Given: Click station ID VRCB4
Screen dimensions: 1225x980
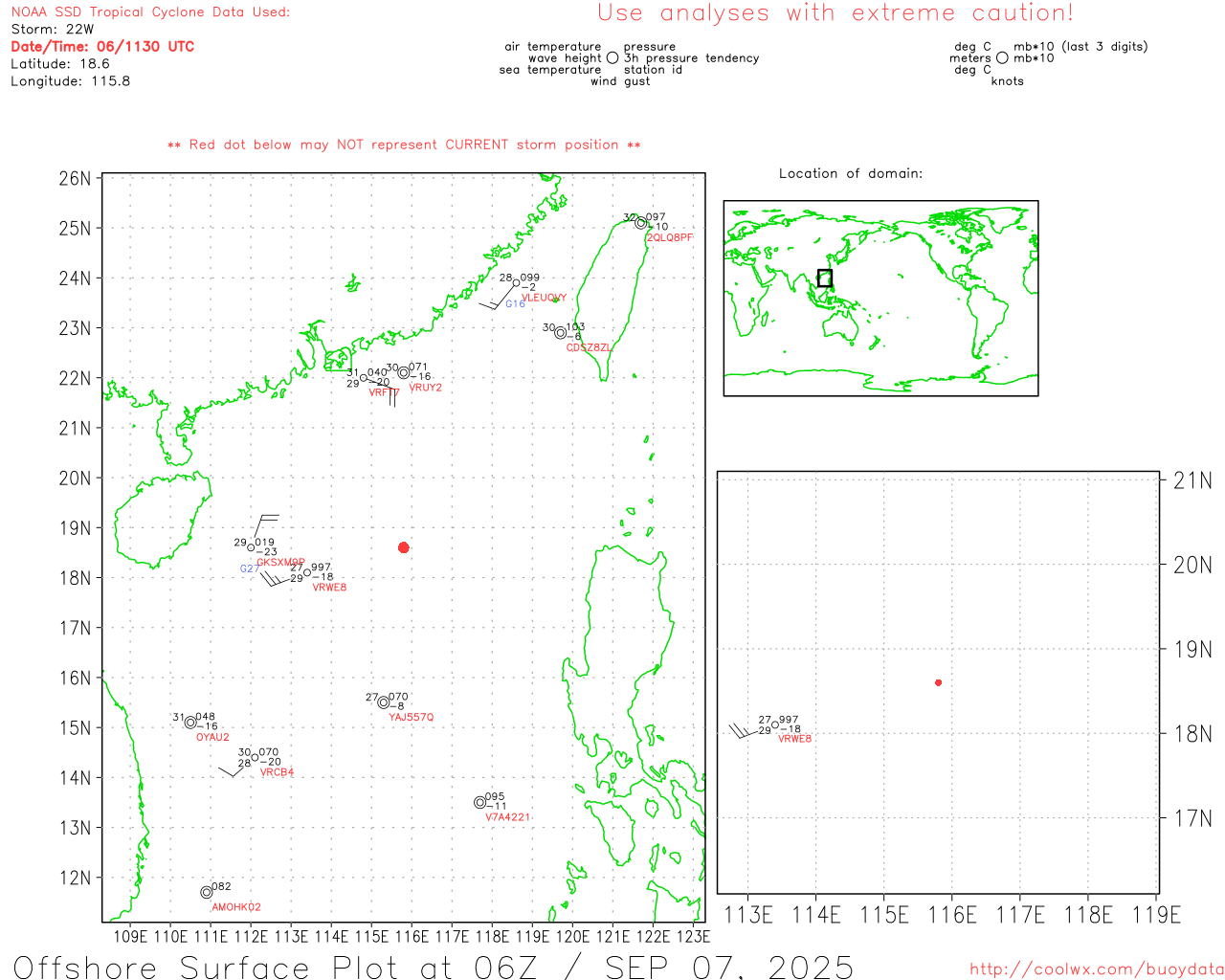Looking at the screenshot, I should click(x=278, y=772).
